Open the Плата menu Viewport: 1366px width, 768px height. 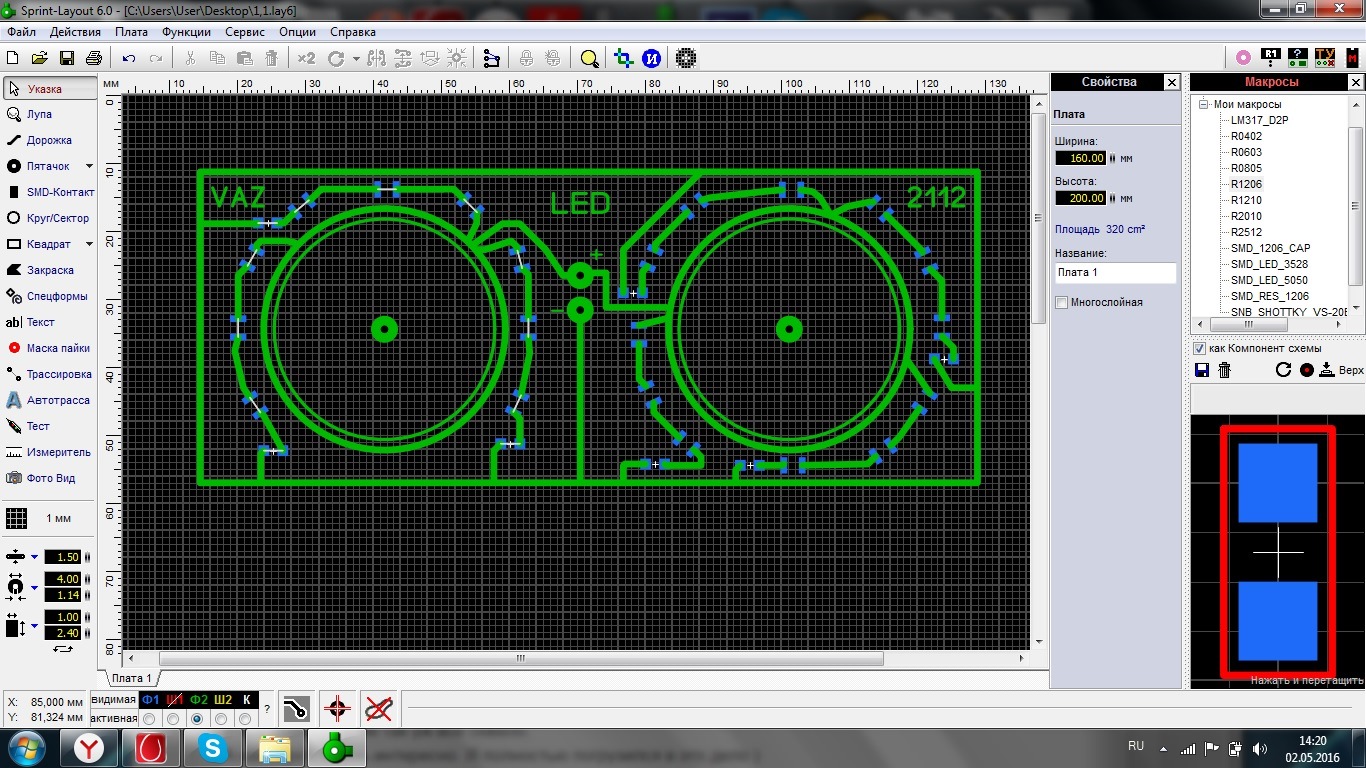(131, 31)
